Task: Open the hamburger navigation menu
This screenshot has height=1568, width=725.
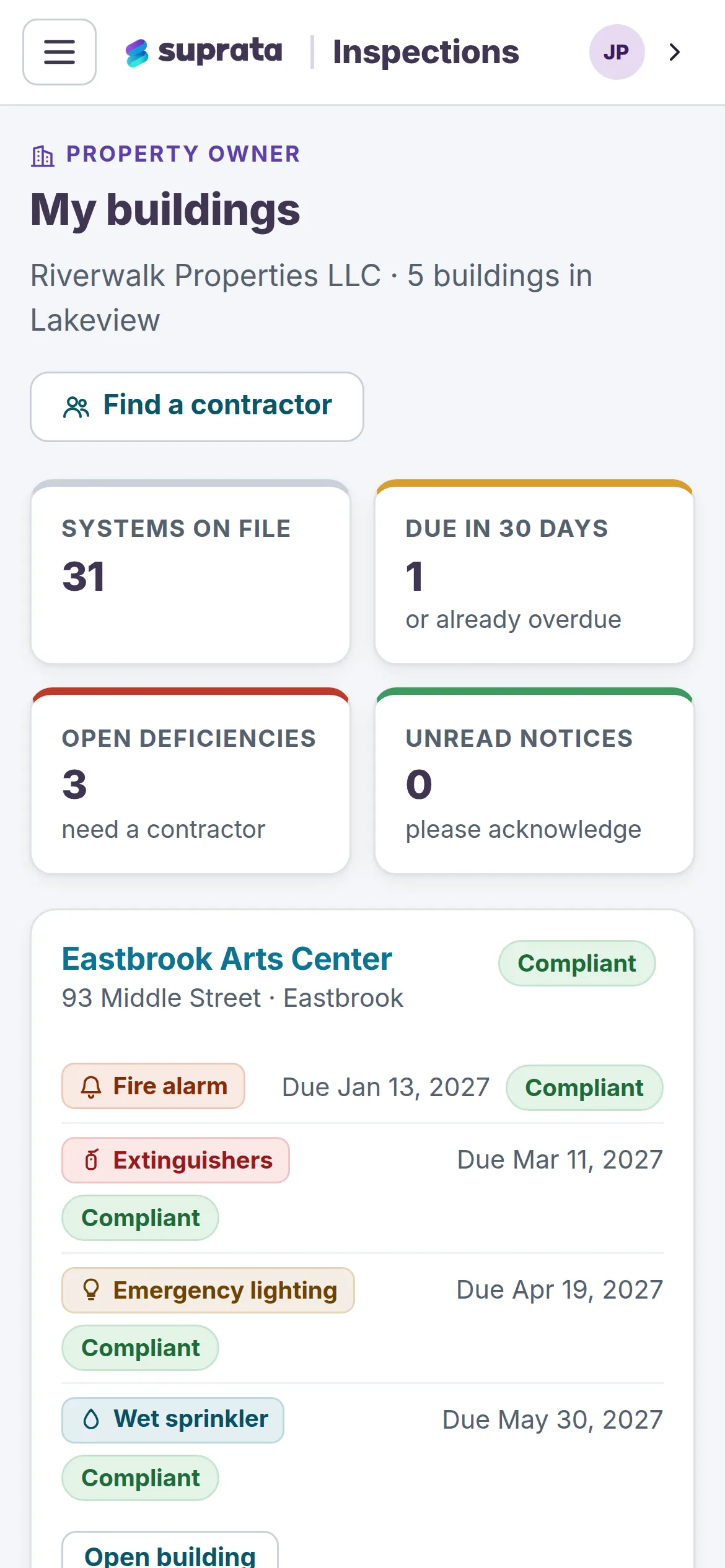Action: (x=59, y=52)
